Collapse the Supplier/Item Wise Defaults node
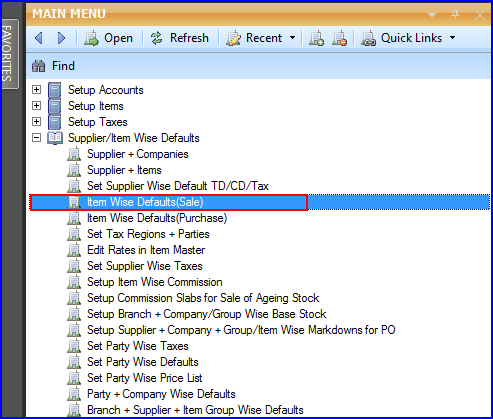This screenshot has width=493, height=419. point(36,138)
